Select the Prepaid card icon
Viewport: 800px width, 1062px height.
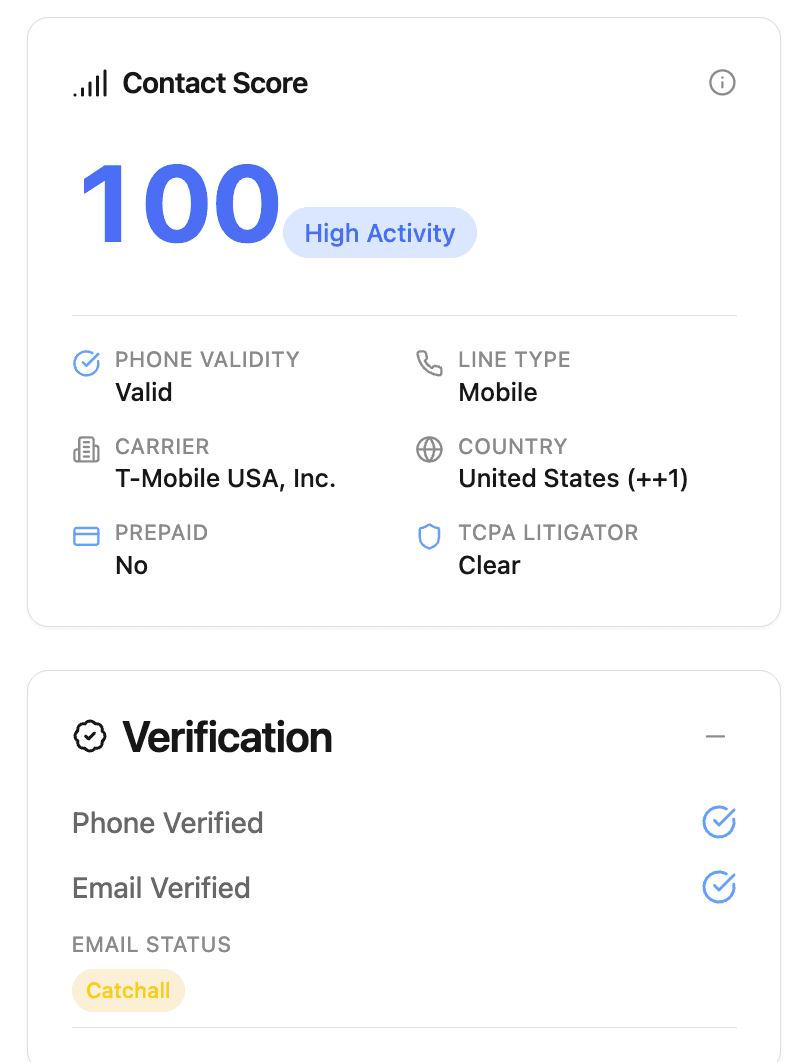(87, 536)
